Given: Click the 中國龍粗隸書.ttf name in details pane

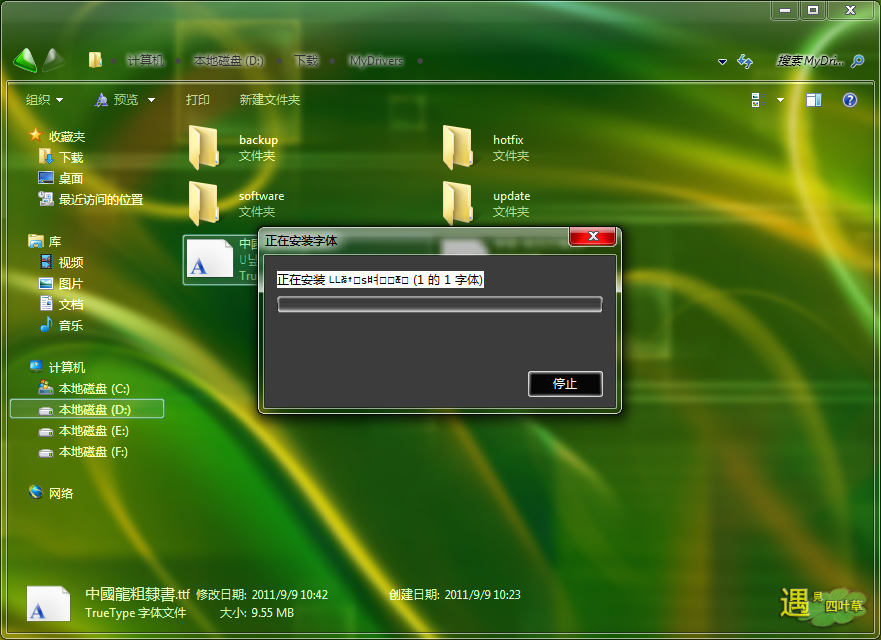Looking at the screenshot, I should click(x=138, y=594).
